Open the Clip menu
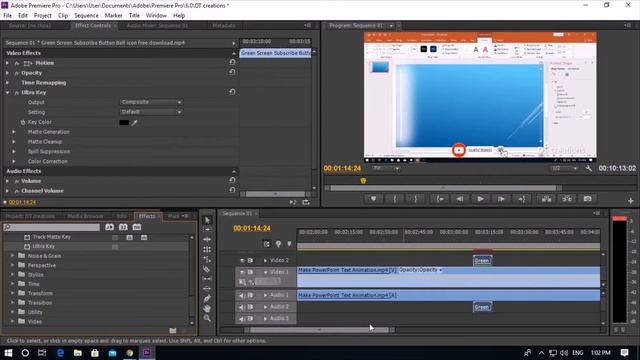 63,16
